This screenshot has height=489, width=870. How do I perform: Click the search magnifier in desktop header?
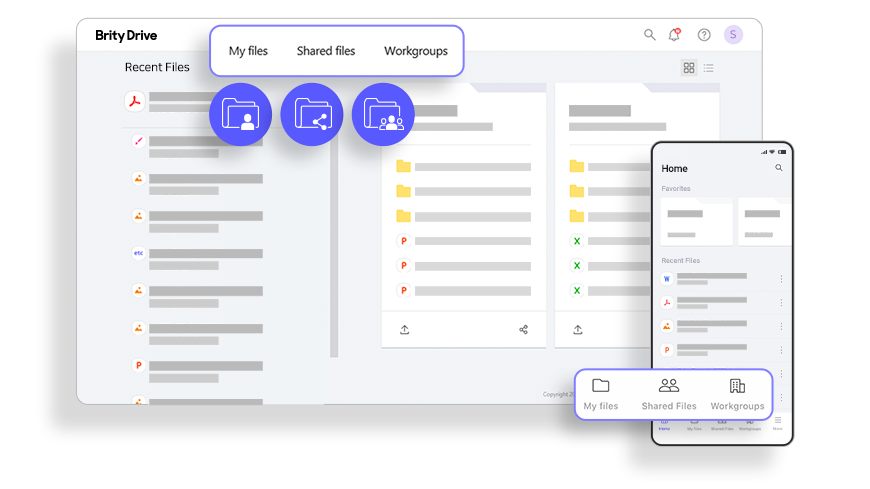[649, 35]
